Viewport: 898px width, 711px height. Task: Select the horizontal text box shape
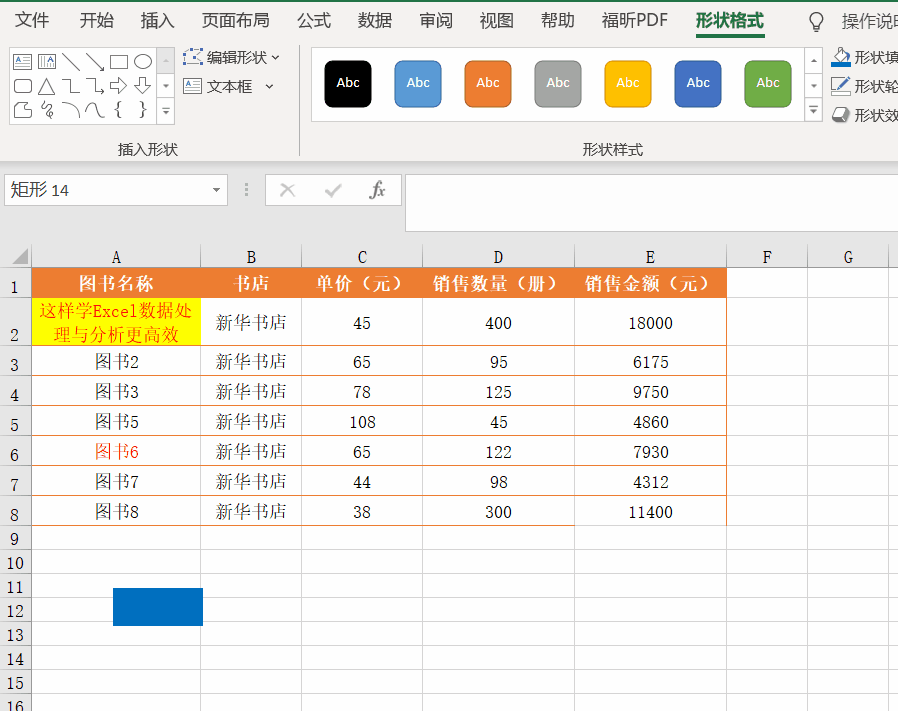(22, 61)
